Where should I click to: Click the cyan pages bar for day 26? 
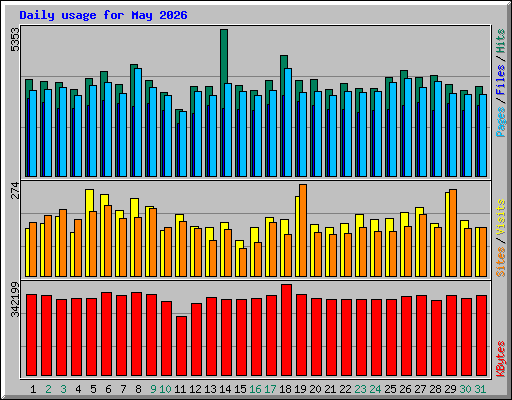408,127
